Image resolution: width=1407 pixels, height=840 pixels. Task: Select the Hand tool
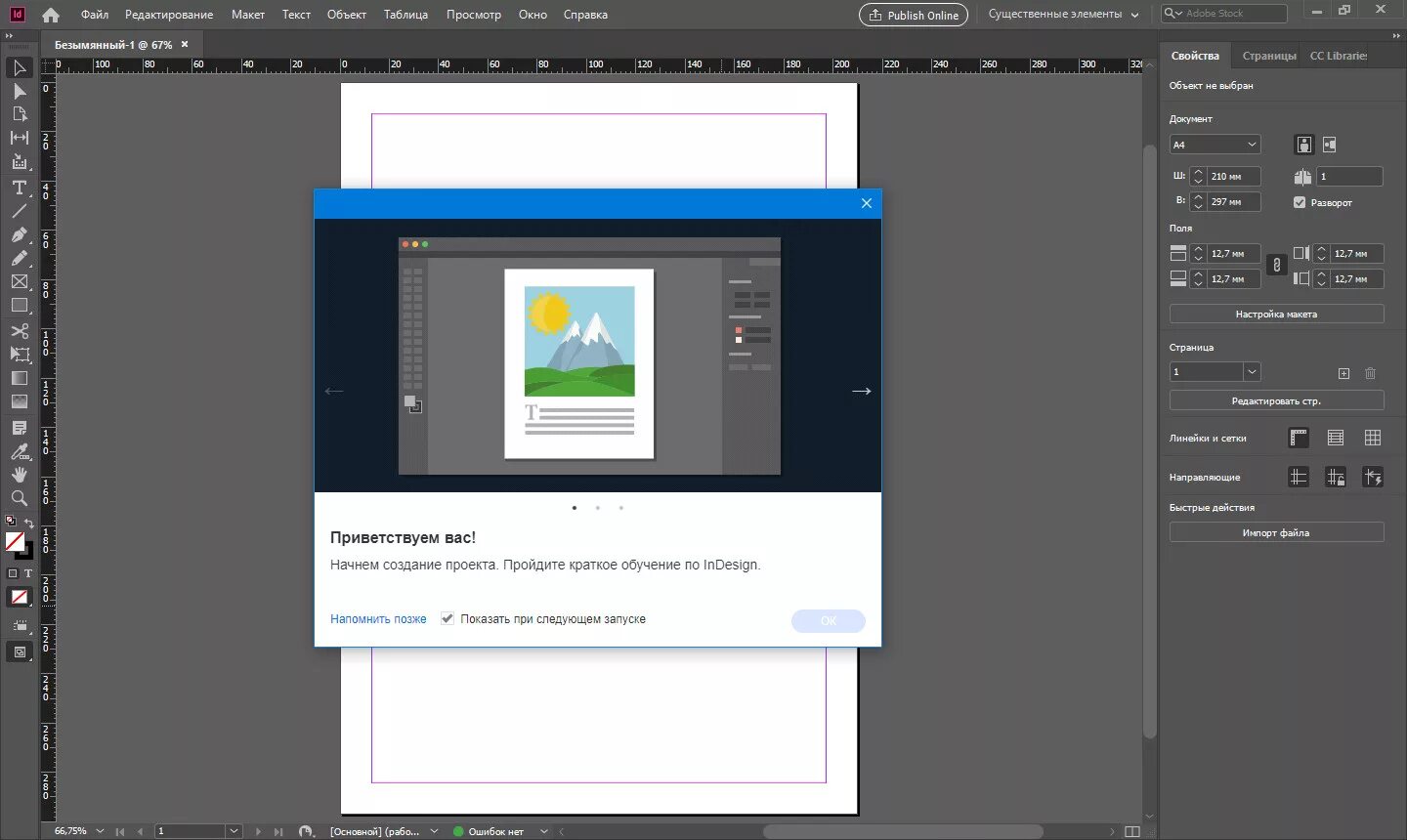[x=19, y=475]
